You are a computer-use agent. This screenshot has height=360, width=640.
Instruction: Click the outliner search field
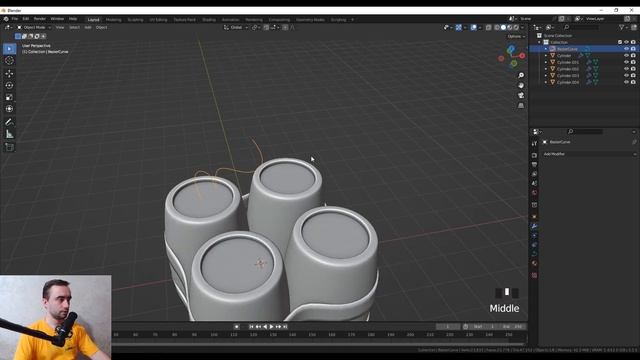coord(582,27)
